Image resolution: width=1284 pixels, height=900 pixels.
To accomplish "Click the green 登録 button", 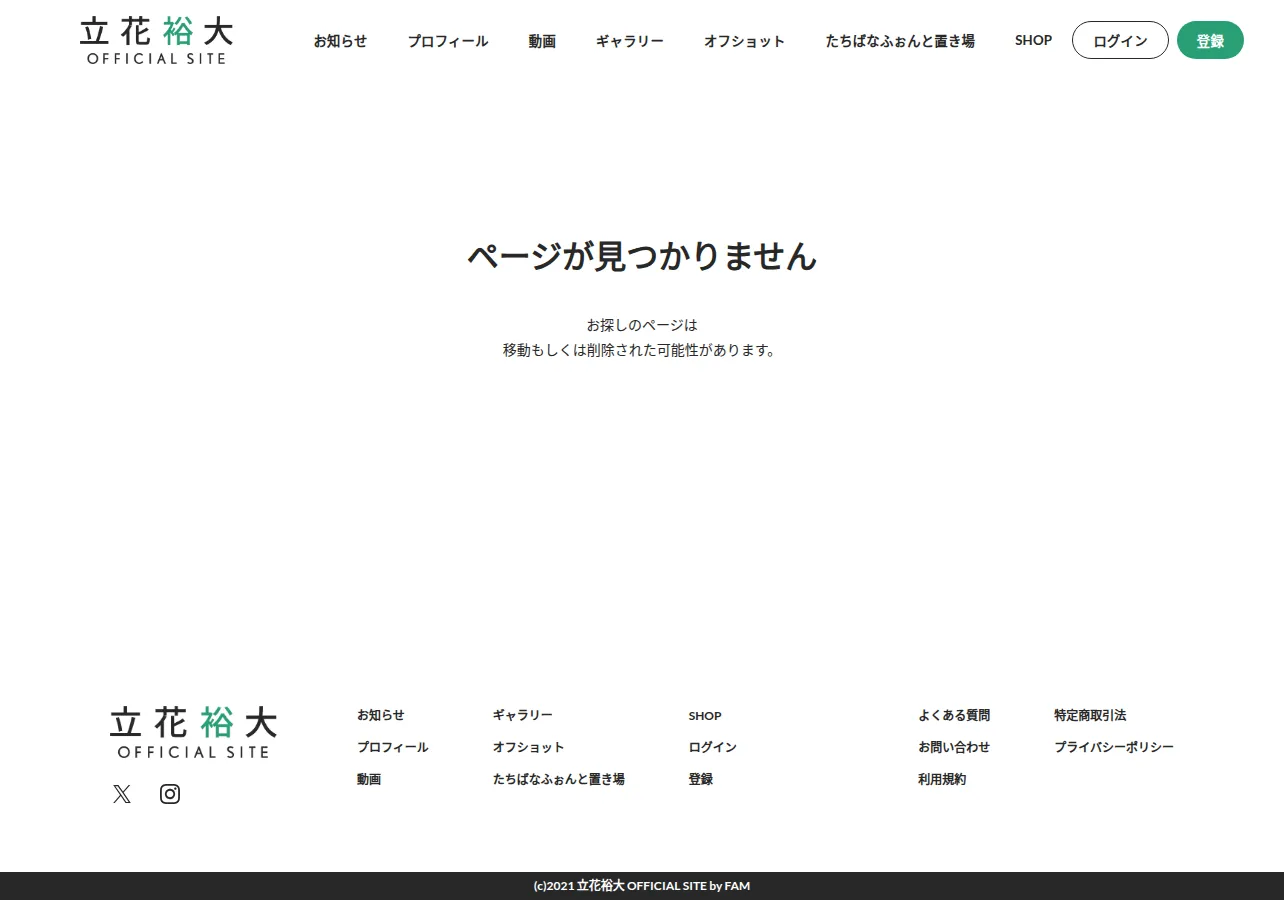I will coord(1210,40).
